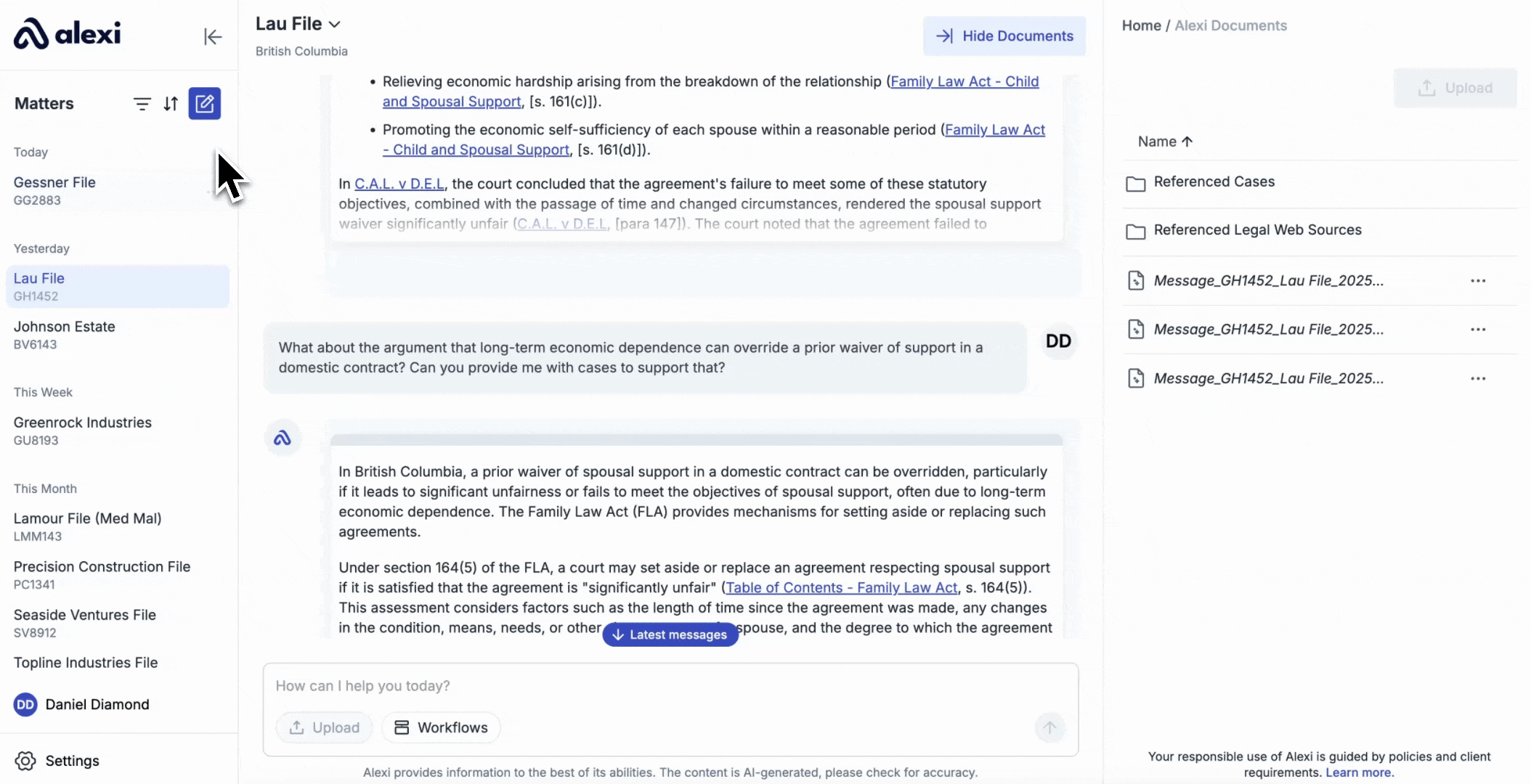
Task: Create a new matter with edit icon
Action: click(205, 104)
